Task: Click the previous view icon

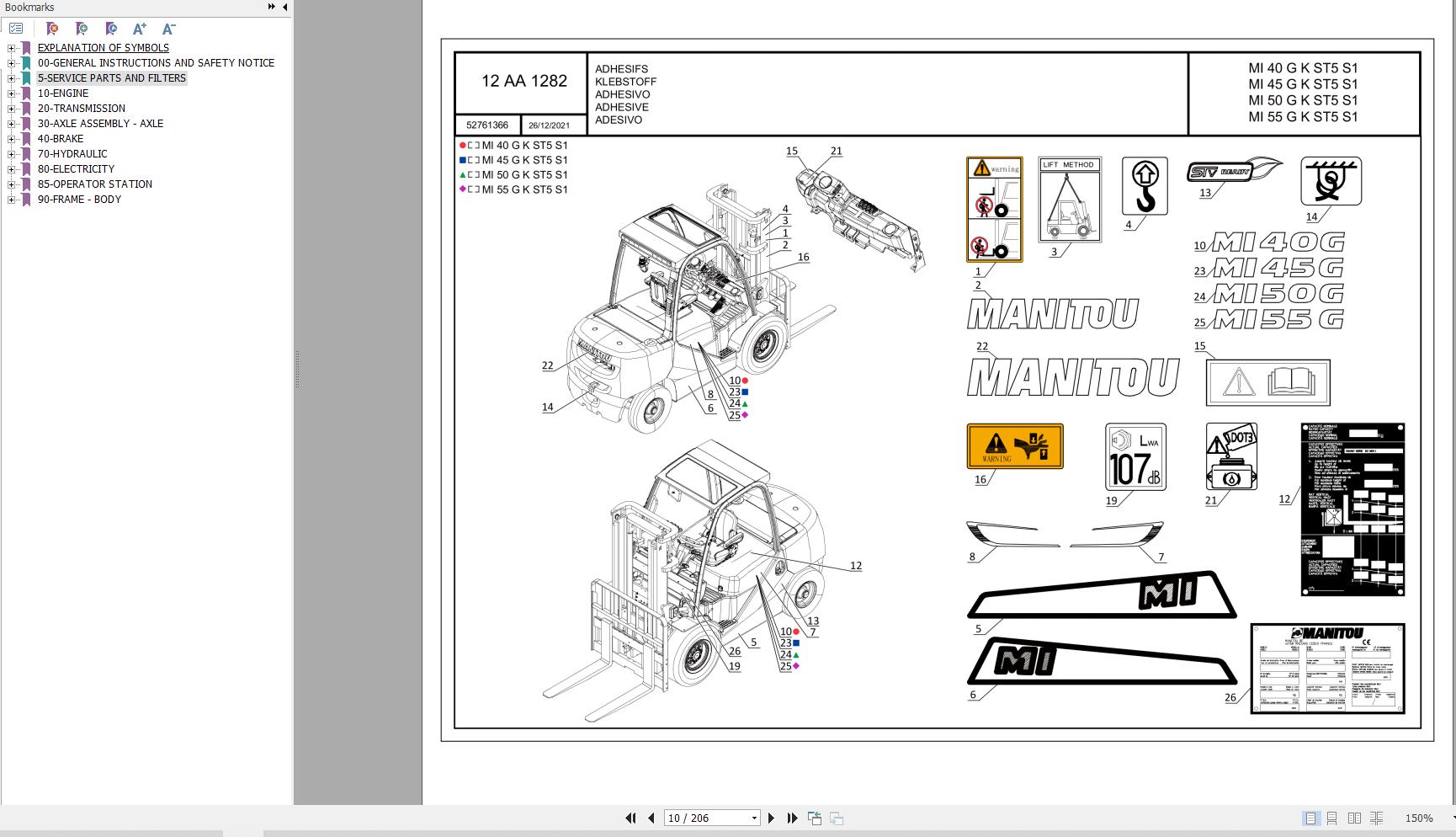Action: (815, 818)
